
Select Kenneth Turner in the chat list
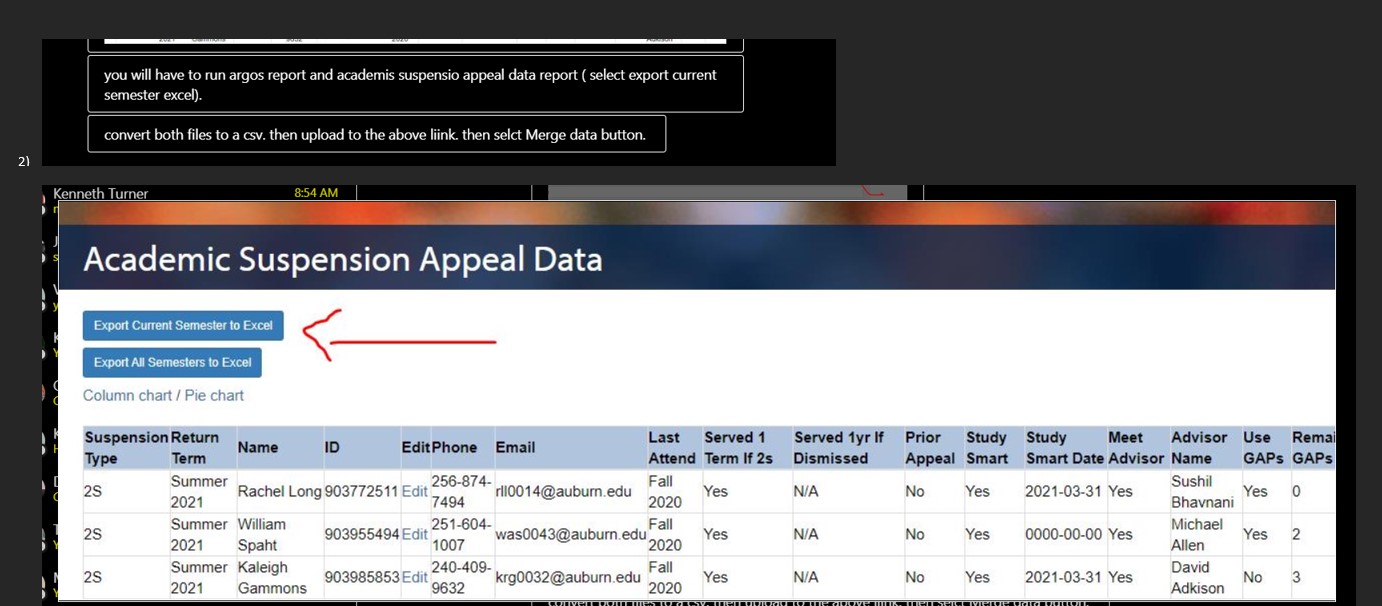coord(101,193)
